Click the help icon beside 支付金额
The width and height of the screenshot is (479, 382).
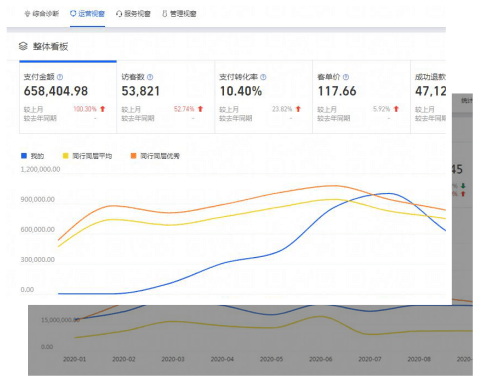[x=60, y=77]
